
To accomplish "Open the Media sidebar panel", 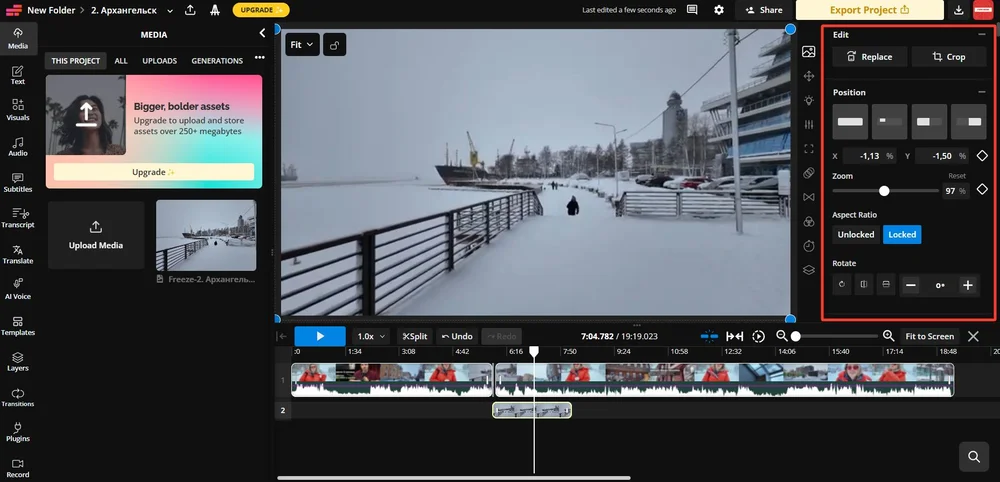I will 18,38.
